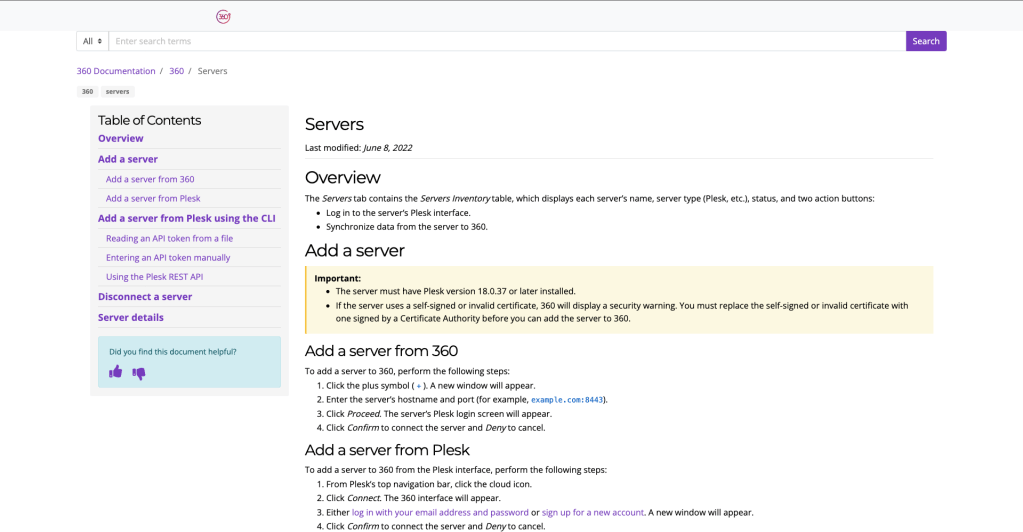Select the servers tag badge
This screenshot has width=1023, height=532.
point(118,91)
